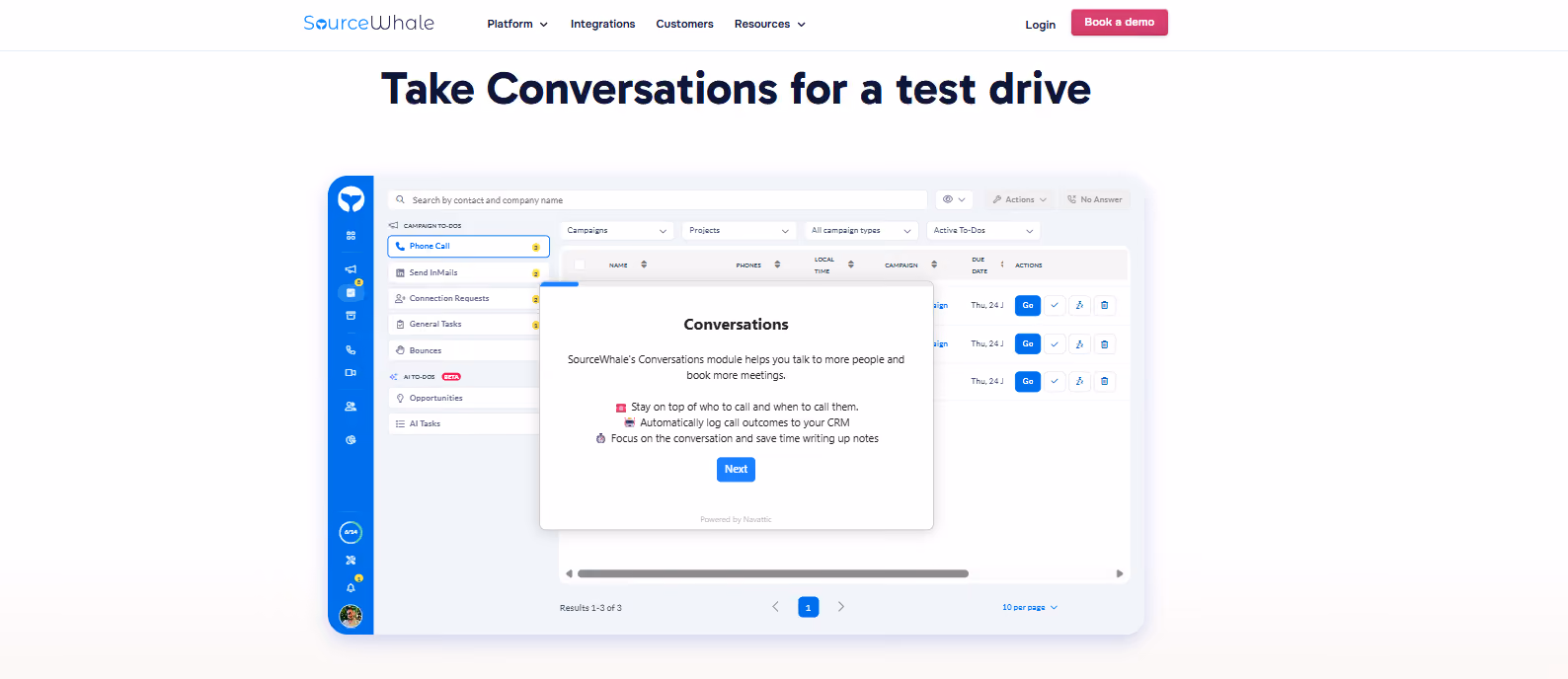Viewport: 1568px width, 679px height.
Task: Go to Customers in the top navigation
Action: coord(684,24)
